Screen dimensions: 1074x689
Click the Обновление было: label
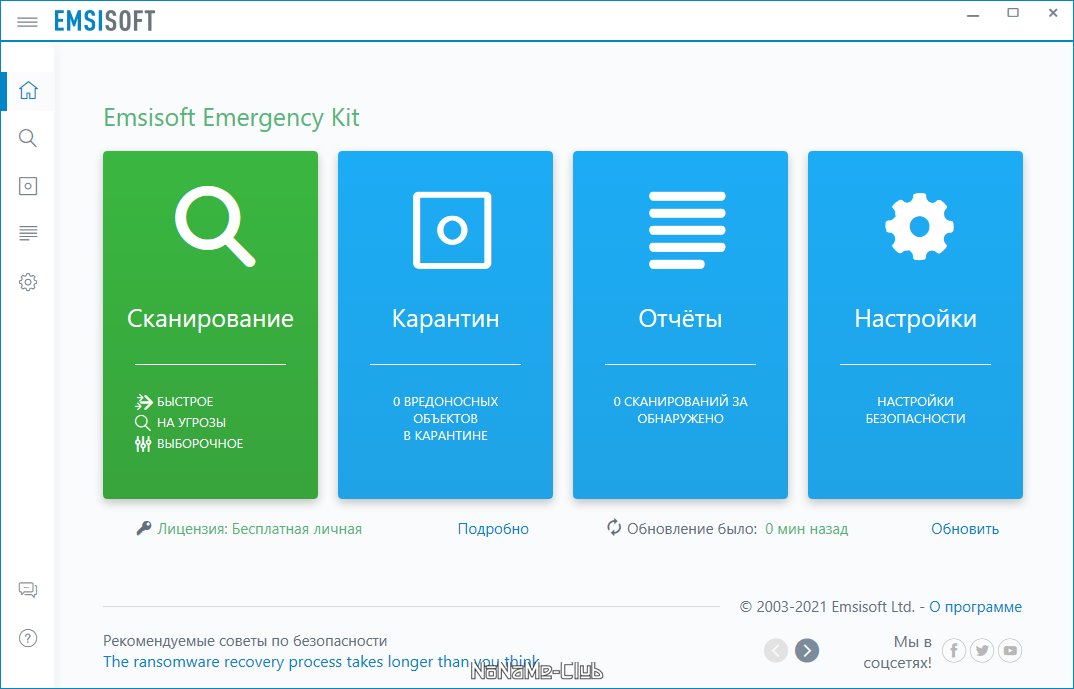click(692, 529)
